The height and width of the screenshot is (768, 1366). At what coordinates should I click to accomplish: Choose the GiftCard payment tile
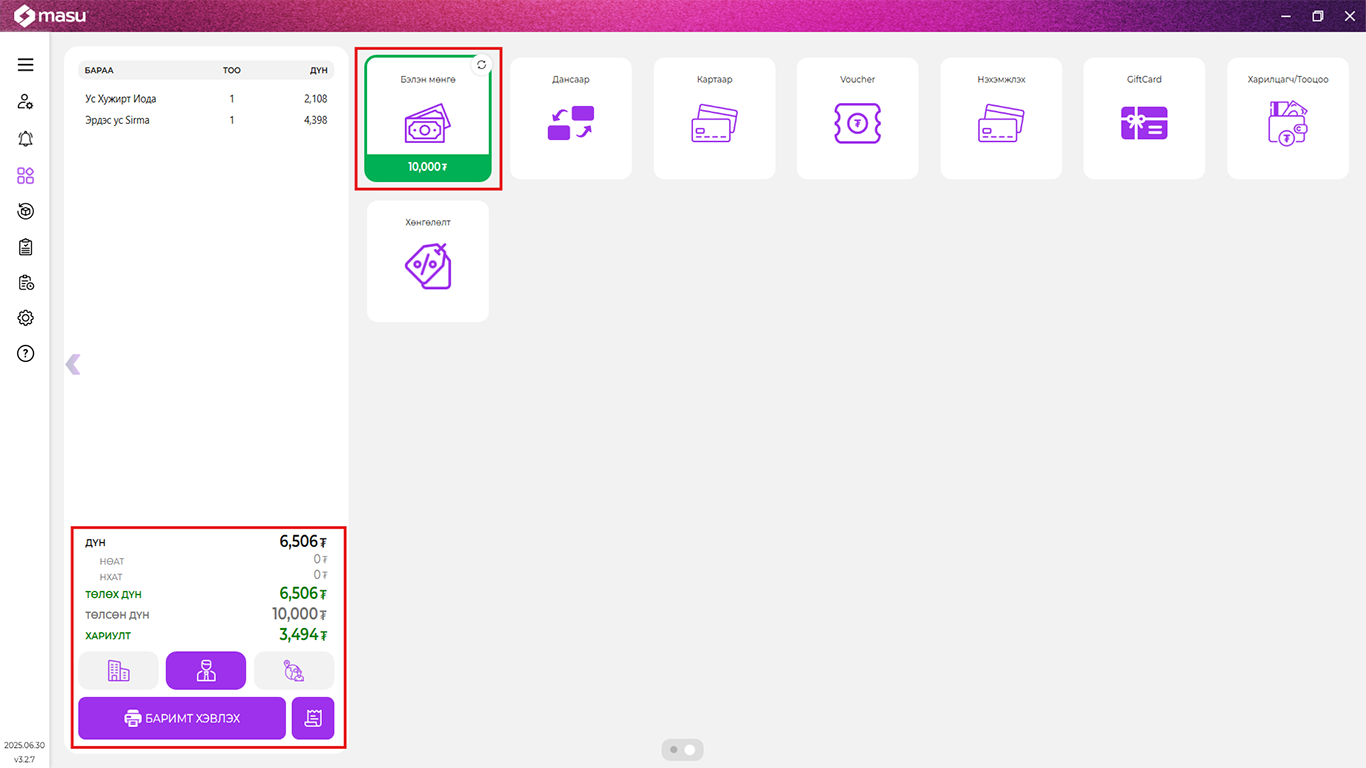coord(1144,119)
